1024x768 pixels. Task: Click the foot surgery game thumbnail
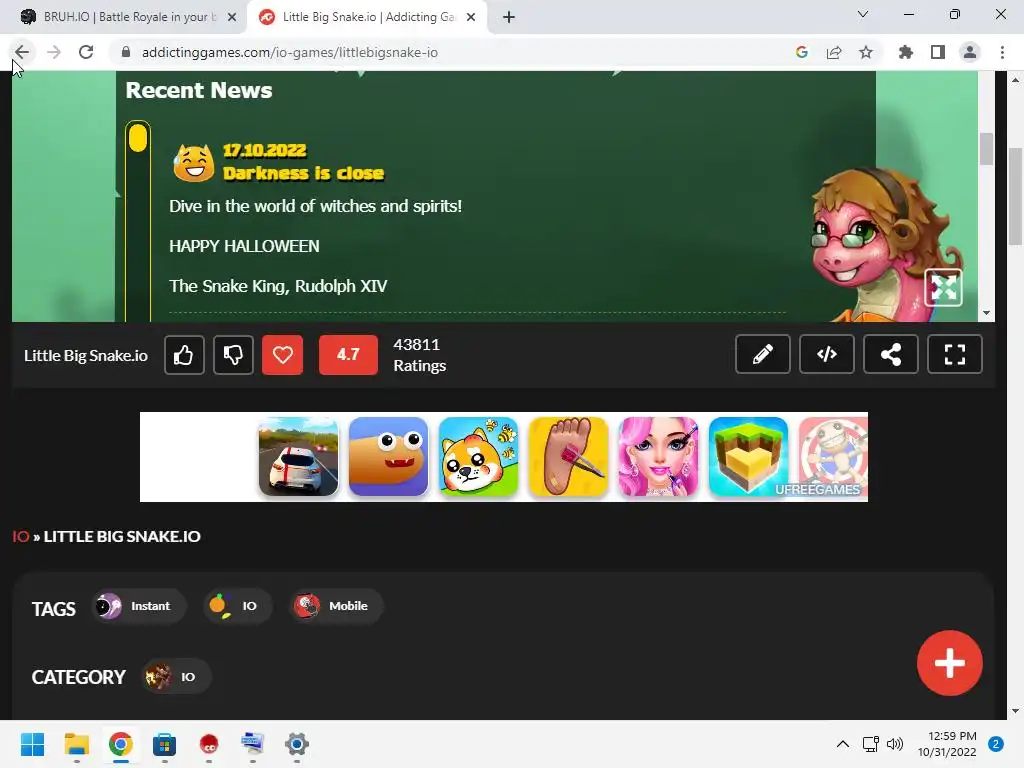568,456
